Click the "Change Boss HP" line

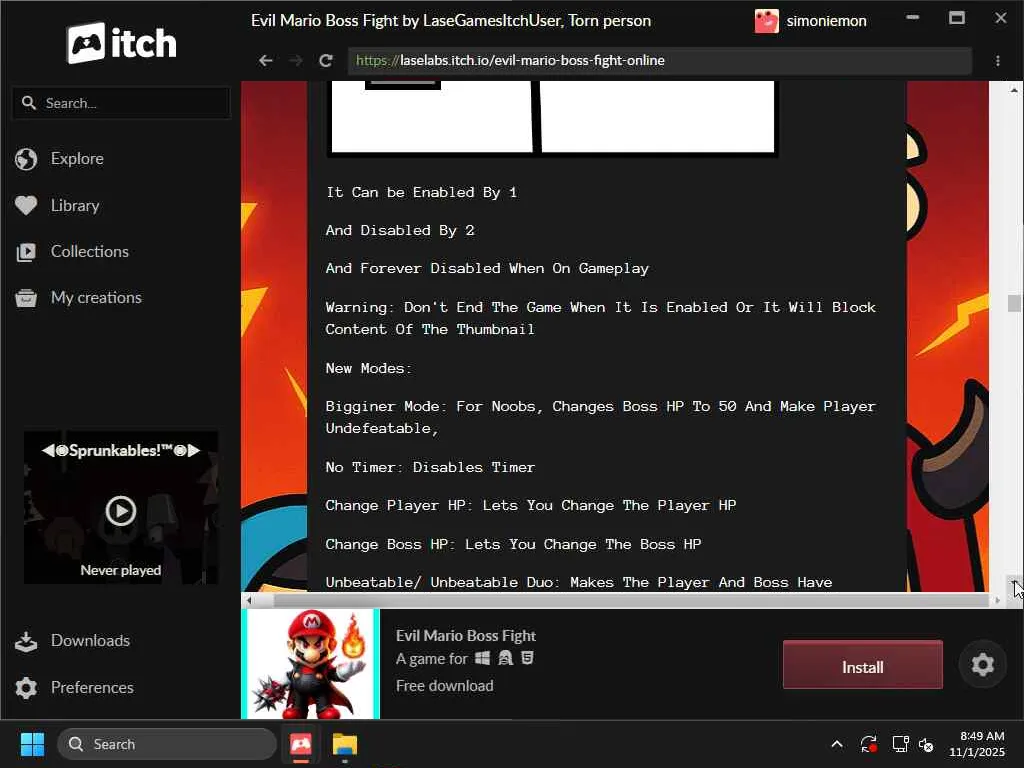tap(513, 545)
